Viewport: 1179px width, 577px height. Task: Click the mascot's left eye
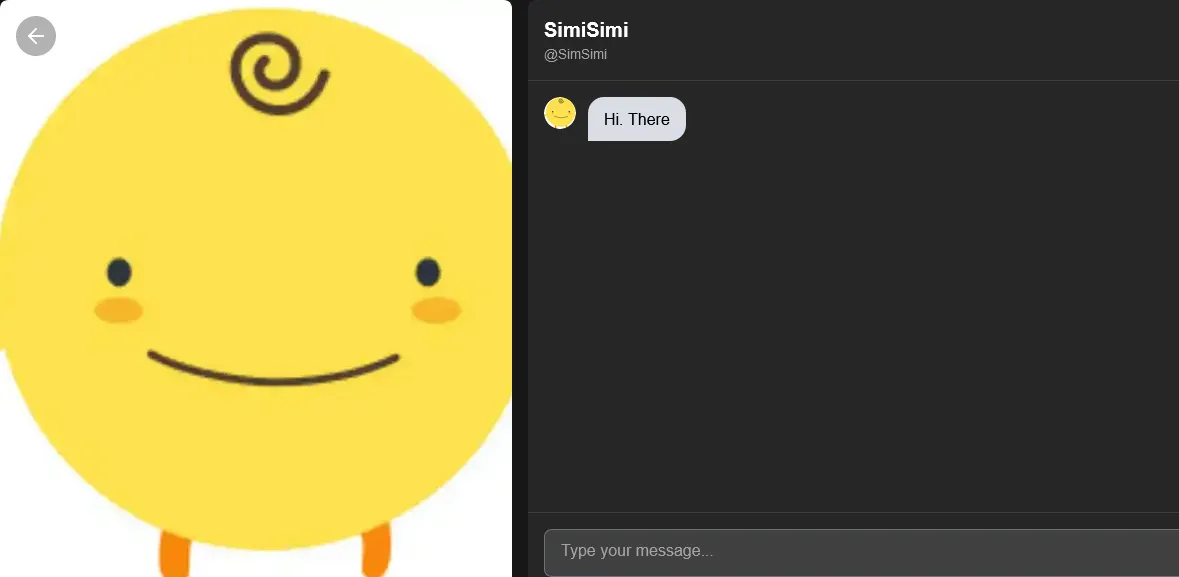119,272
